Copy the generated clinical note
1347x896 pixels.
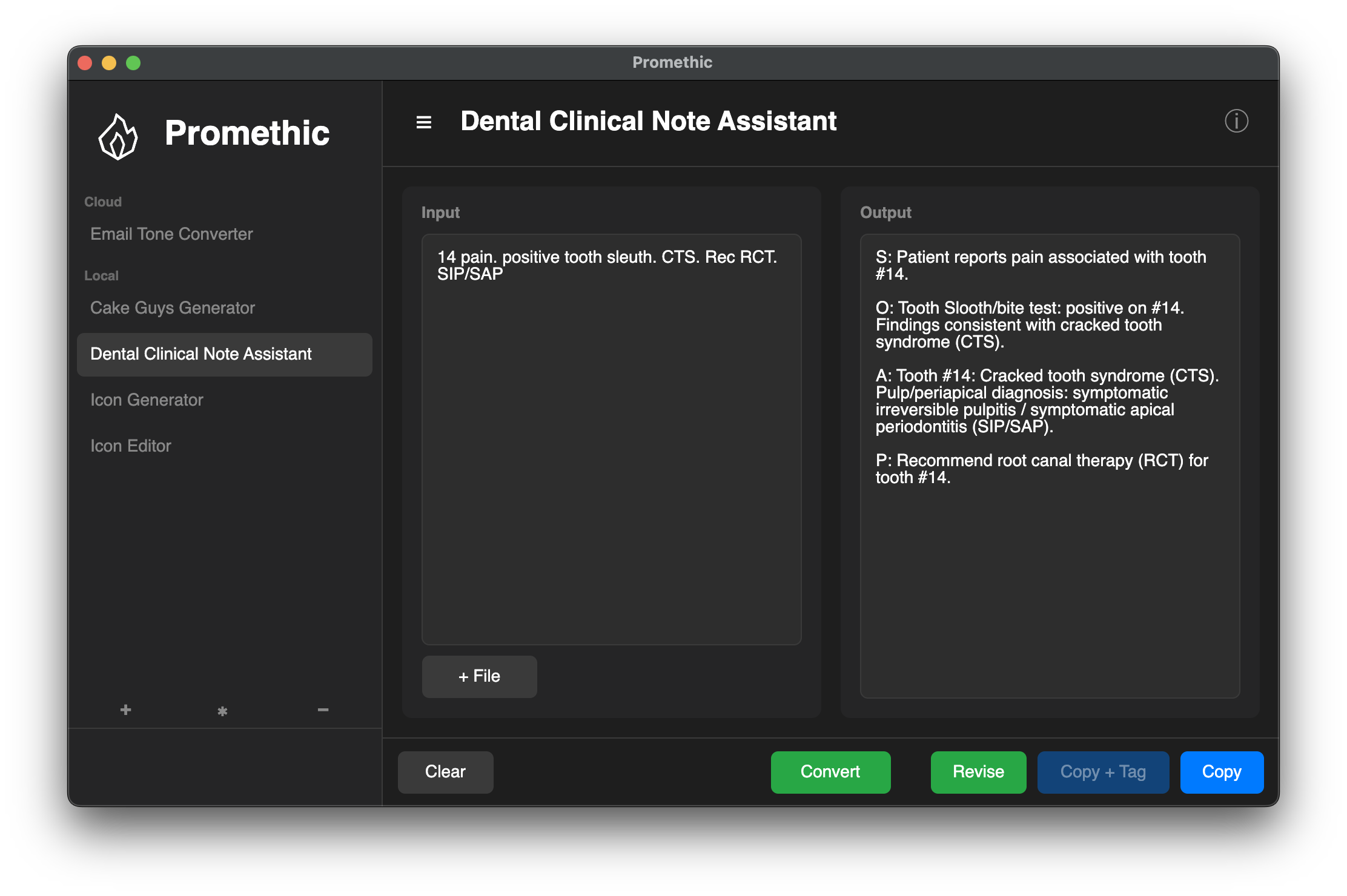1222,772
